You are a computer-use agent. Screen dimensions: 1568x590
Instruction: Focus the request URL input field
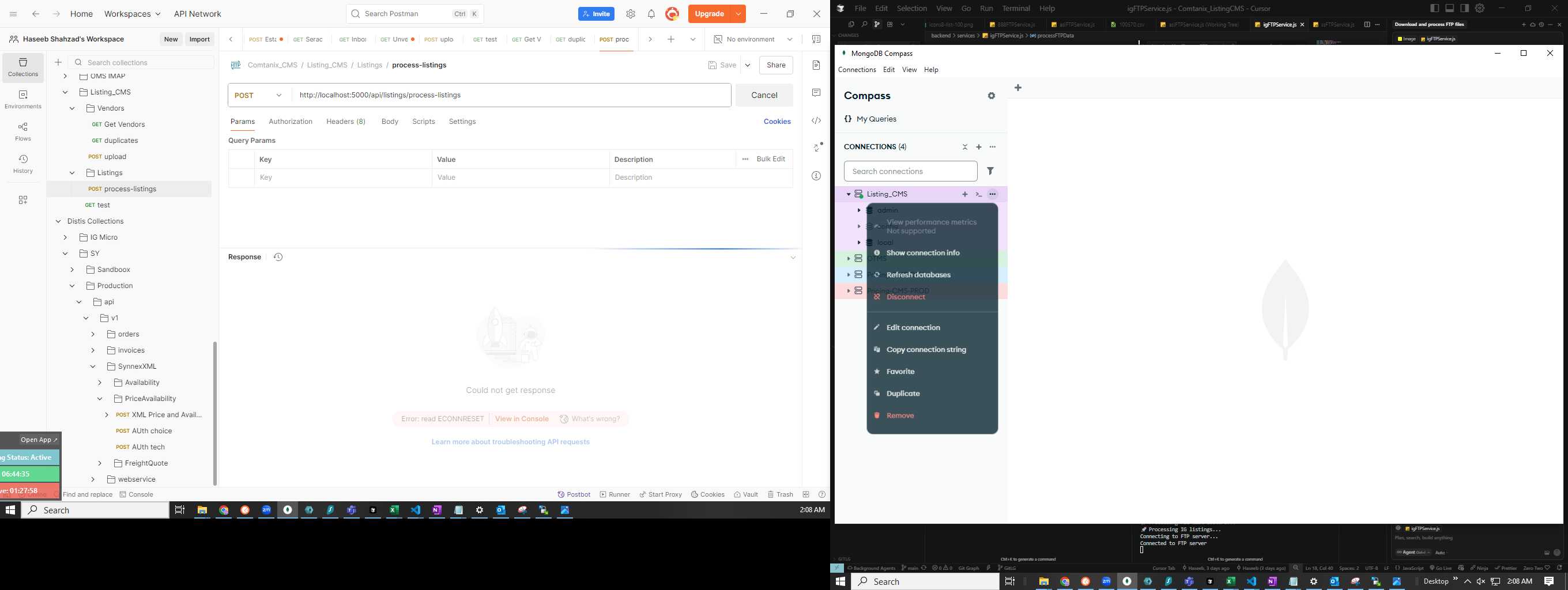click(x=511, y=96)
